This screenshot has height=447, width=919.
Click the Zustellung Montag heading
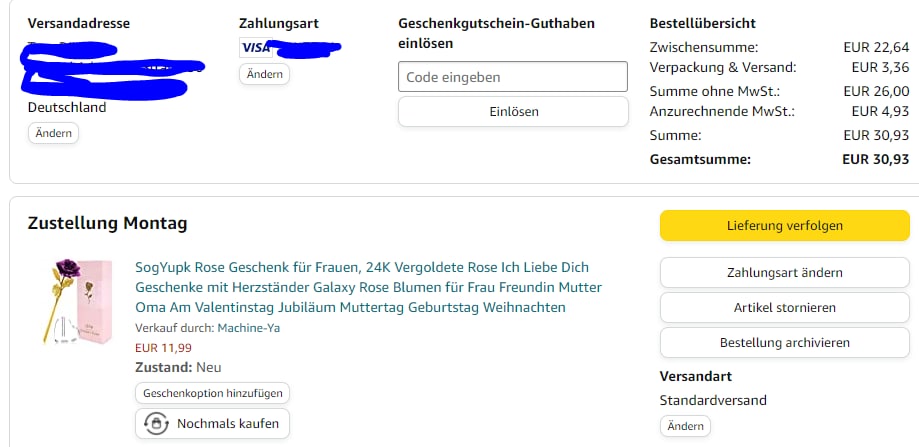tap(107, 224)
